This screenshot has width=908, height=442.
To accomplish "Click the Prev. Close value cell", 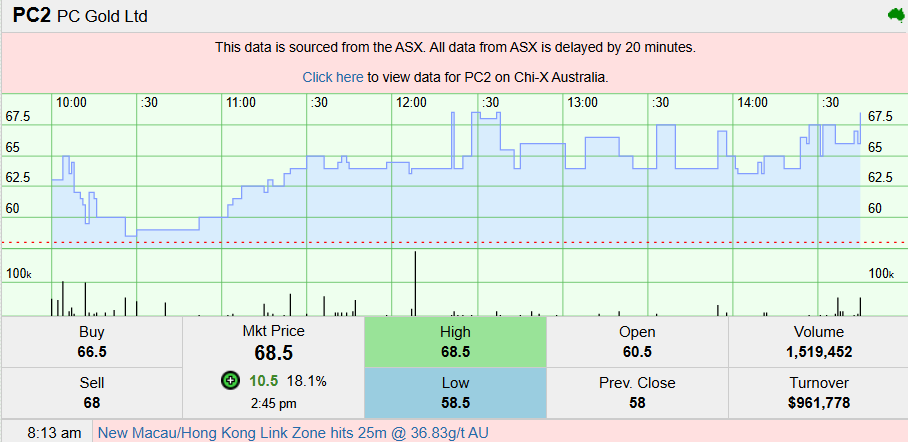I will (637, 393).
